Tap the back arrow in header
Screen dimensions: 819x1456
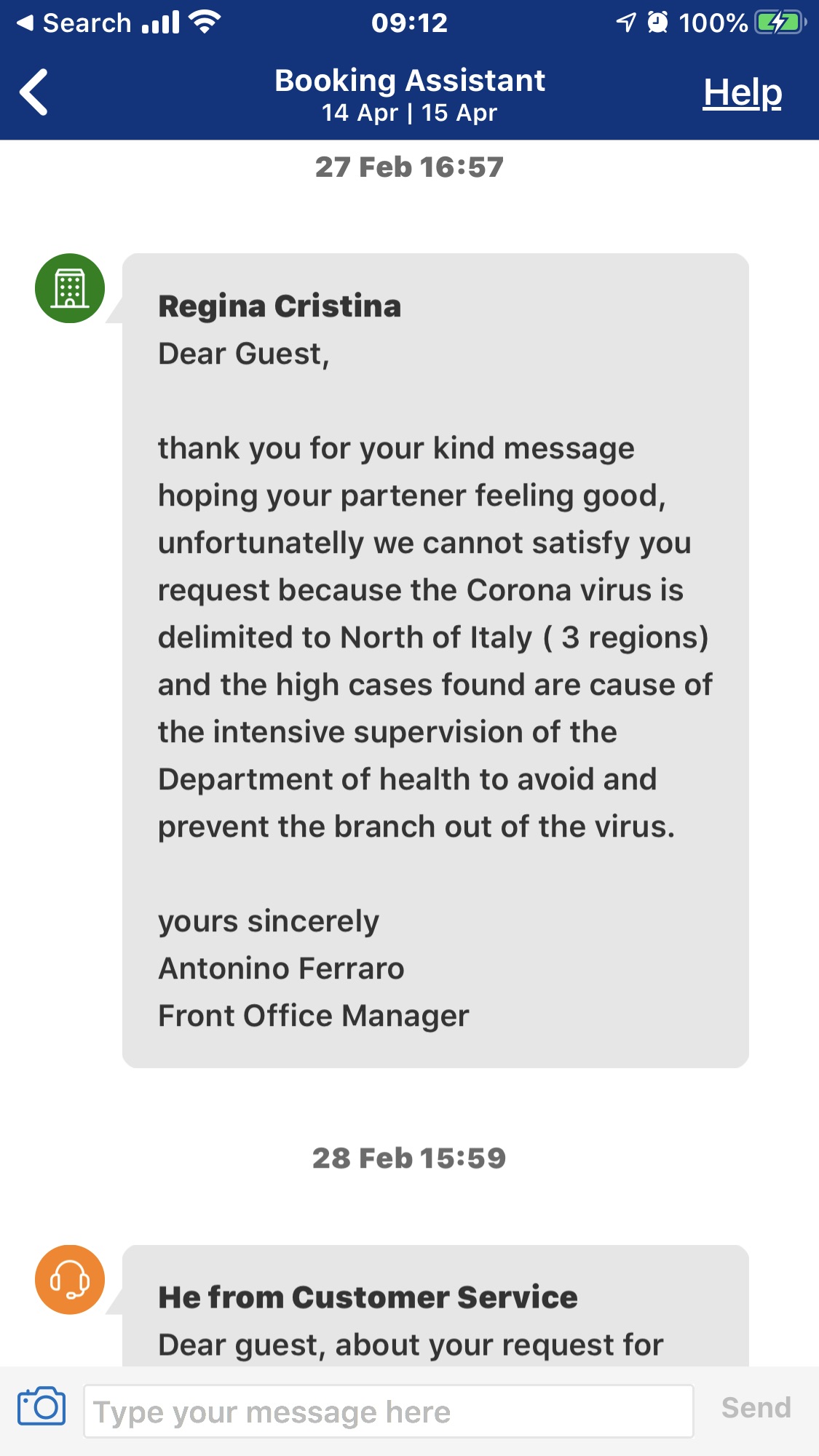(34, 92)
